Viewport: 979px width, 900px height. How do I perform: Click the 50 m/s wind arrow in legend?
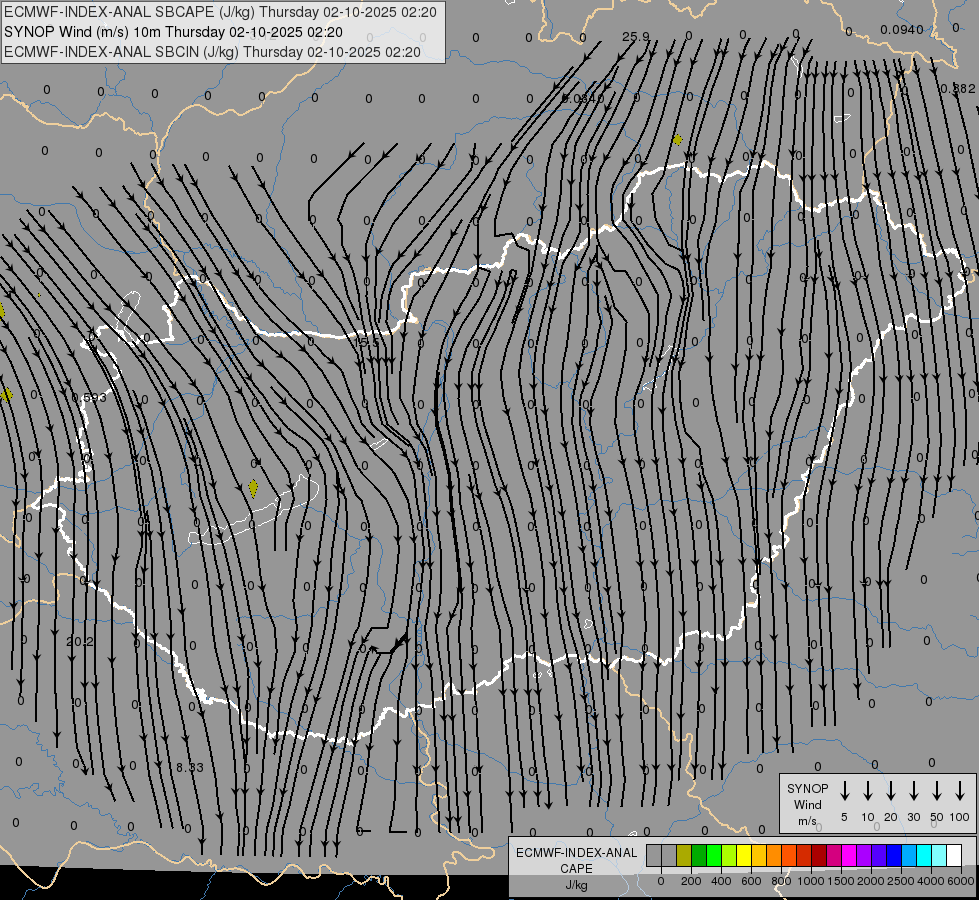point(937,791)
